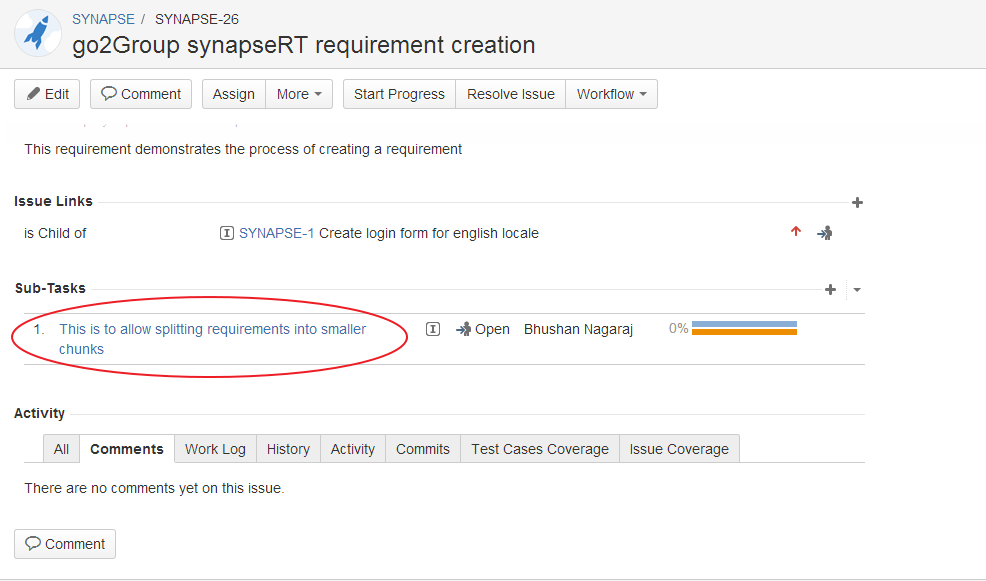Click the sub-task 0% progress bar
The height and width of the screenshot is (581, 986).
tap(744, 328)
